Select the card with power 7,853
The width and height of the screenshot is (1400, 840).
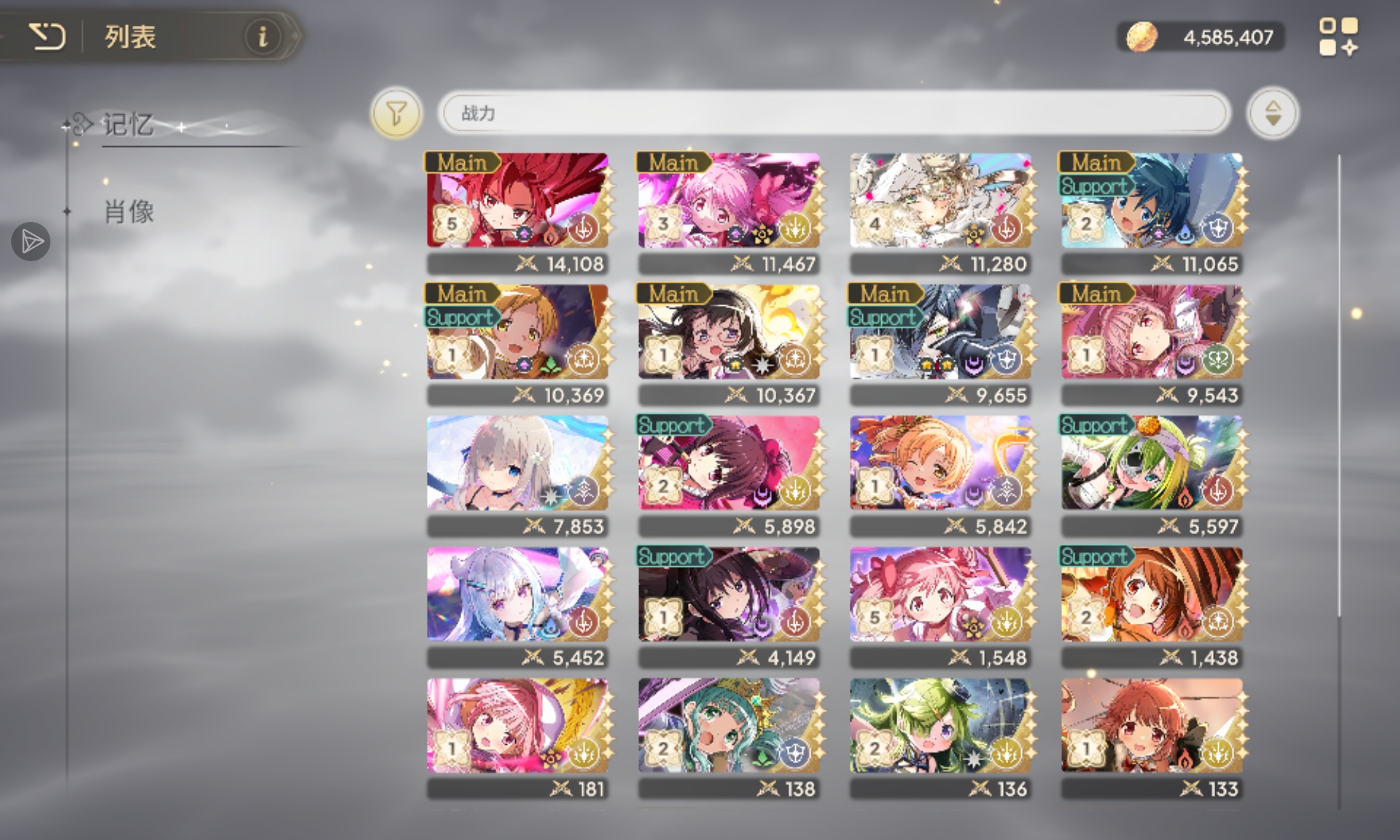tap(517, 476)
